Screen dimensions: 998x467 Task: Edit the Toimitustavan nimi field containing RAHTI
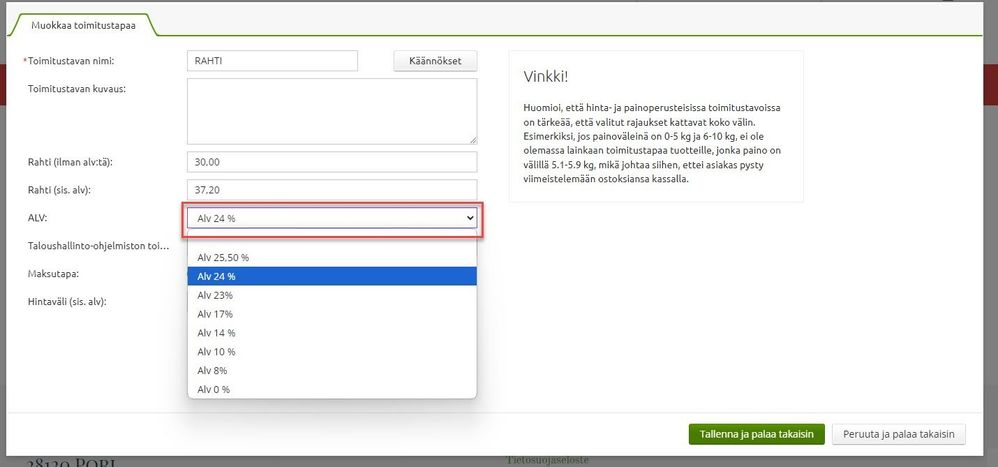[x=272, y=61]
